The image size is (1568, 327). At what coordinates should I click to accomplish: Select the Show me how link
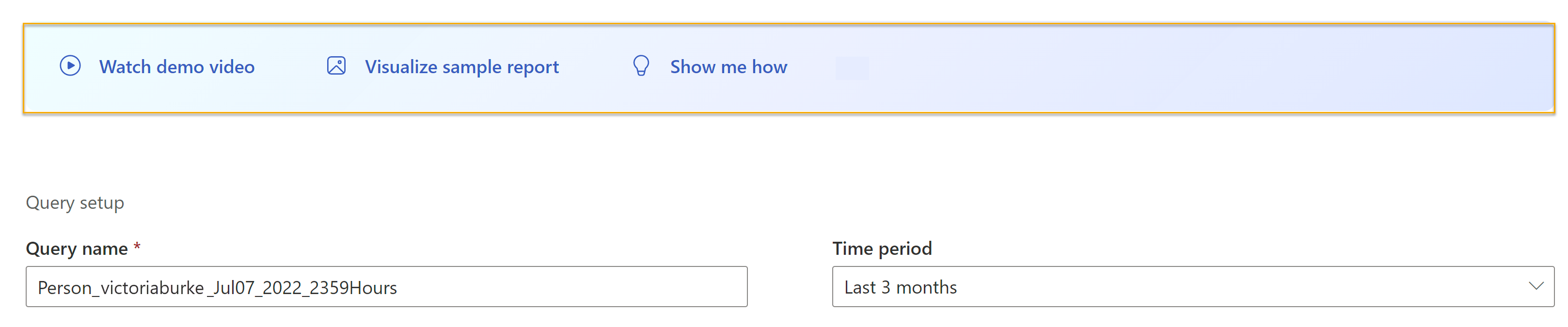click(x=728, y=67)
